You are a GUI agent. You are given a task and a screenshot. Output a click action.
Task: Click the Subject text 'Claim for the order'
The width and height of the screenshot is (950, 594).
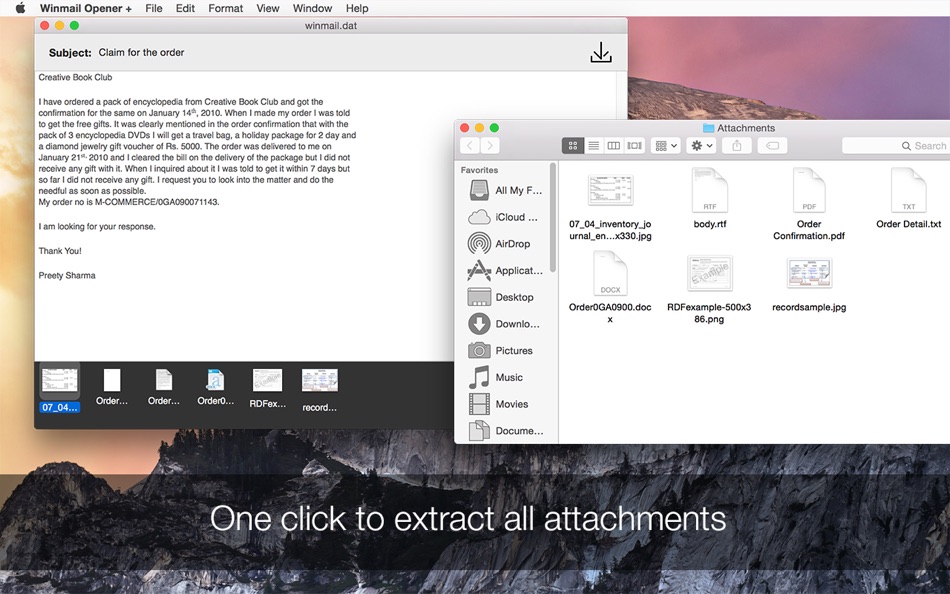[141, 52]
